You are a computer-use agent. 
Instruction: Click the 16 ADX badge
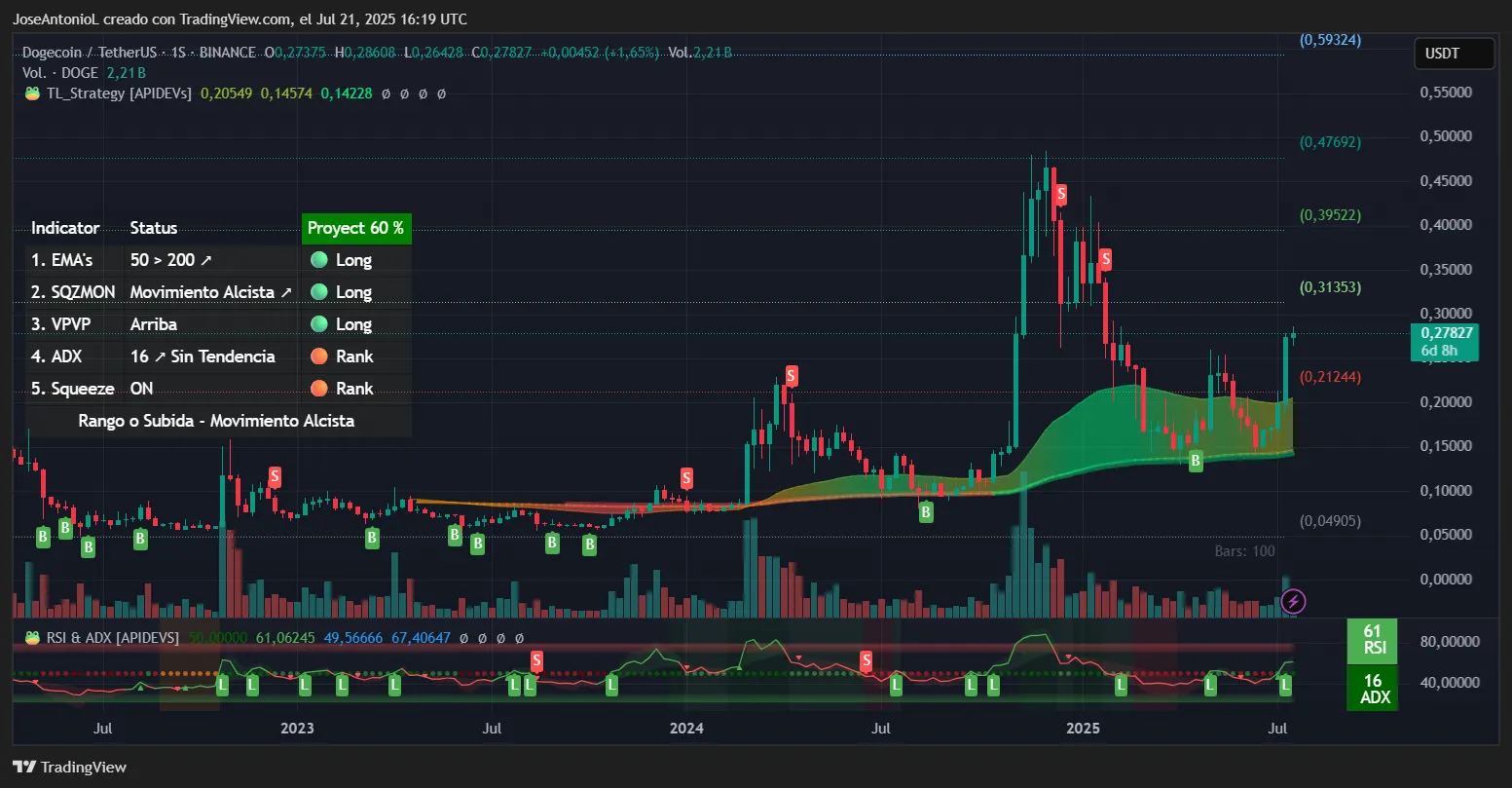point(1372,689)
